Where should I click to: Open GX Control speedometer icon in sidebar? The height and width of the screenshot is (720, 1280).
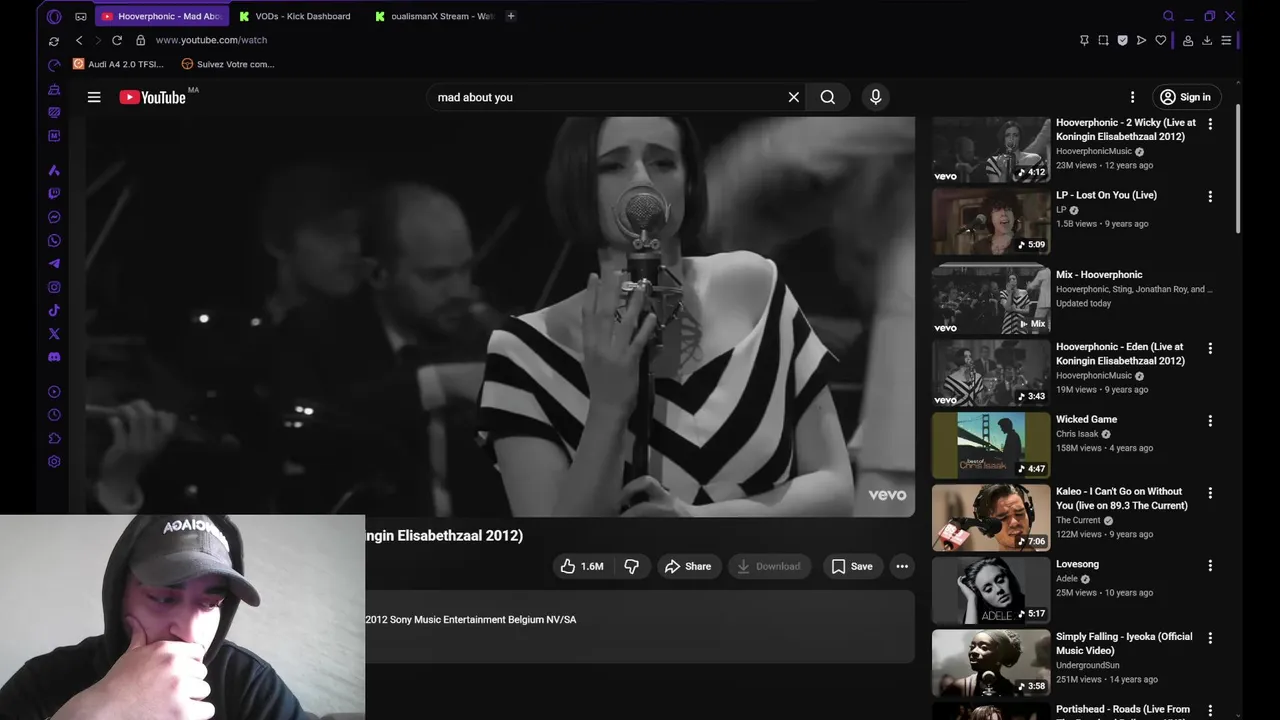54,66
